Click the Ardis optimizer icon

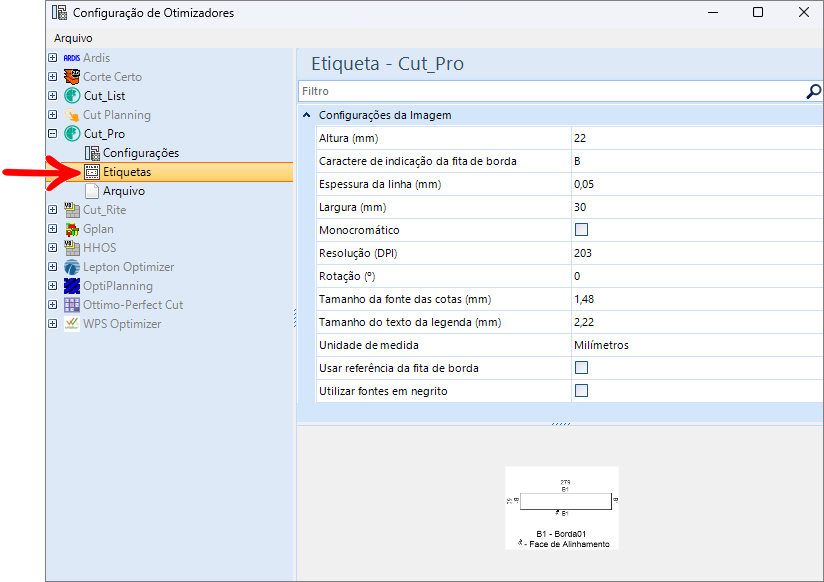click(x=71, y=58)
